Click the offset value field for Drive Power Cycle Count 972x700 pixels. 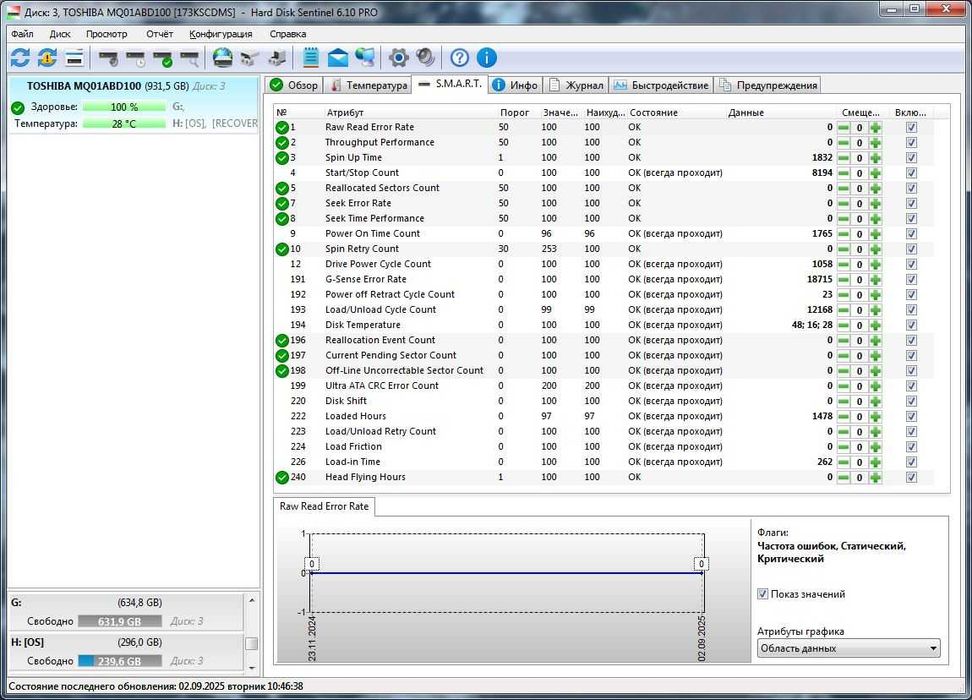click(x=859, y=264)
